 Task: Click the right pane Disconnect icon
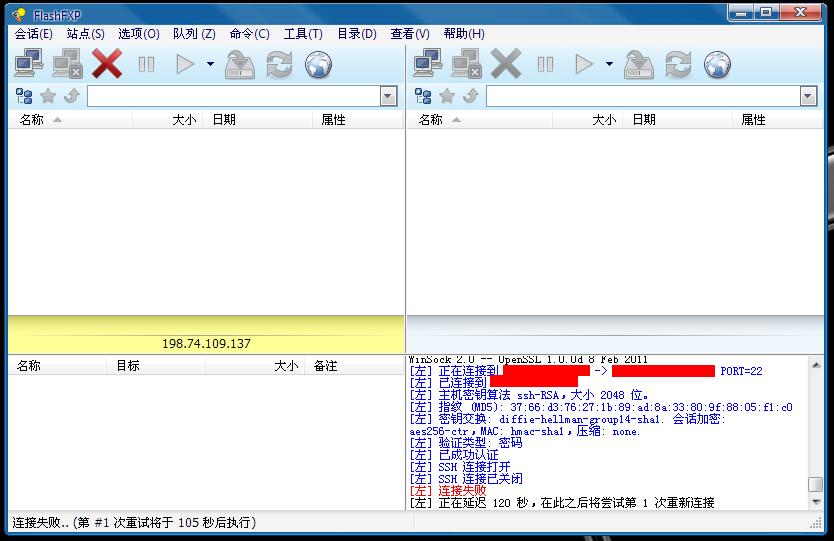tap(466, 64)
